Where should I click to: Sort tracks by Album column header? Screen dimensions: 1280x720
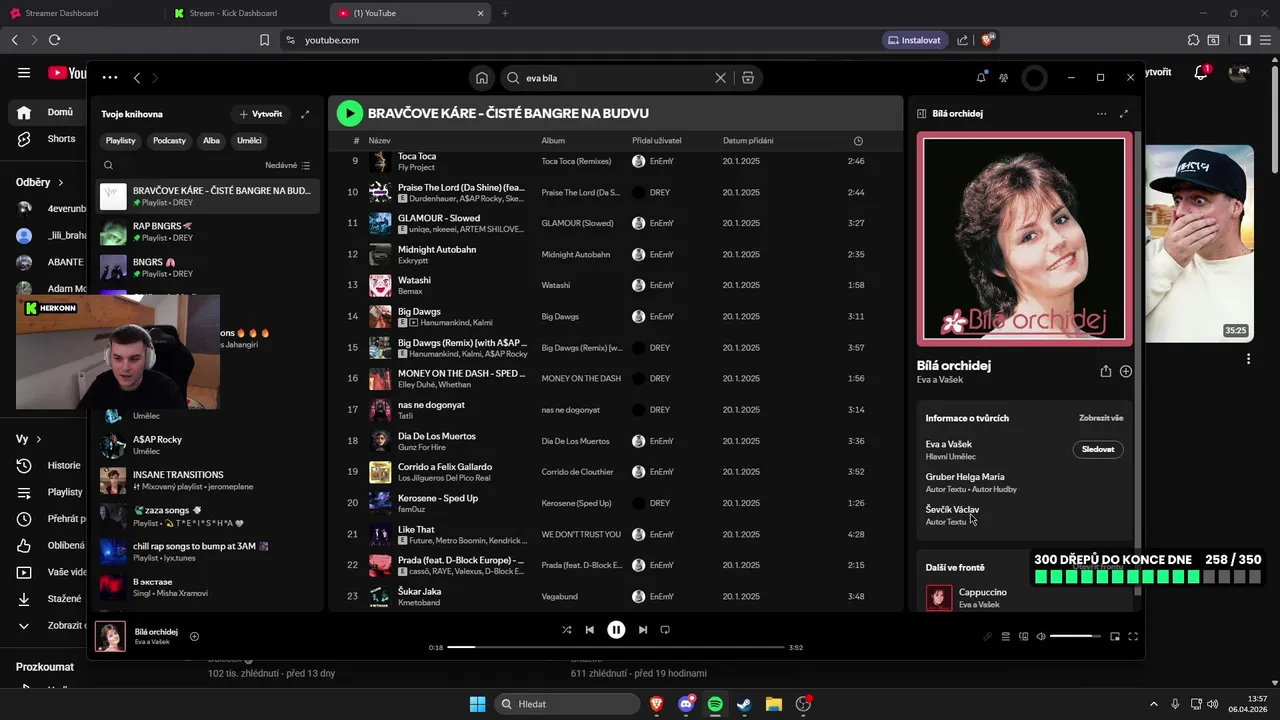[553, 141]
